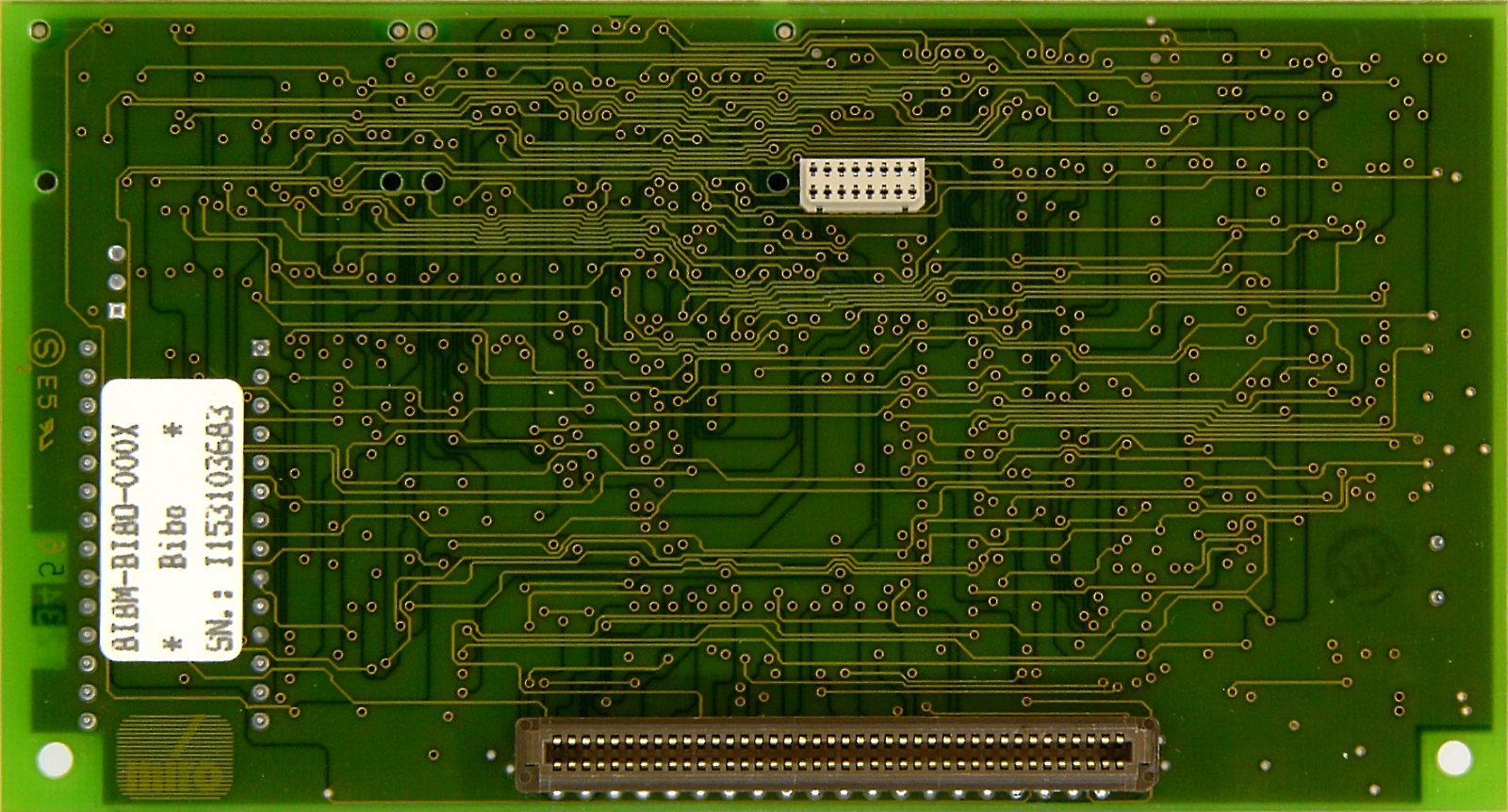
Task: Click the square pad above the white label
Action: click(x=117, y=310)
